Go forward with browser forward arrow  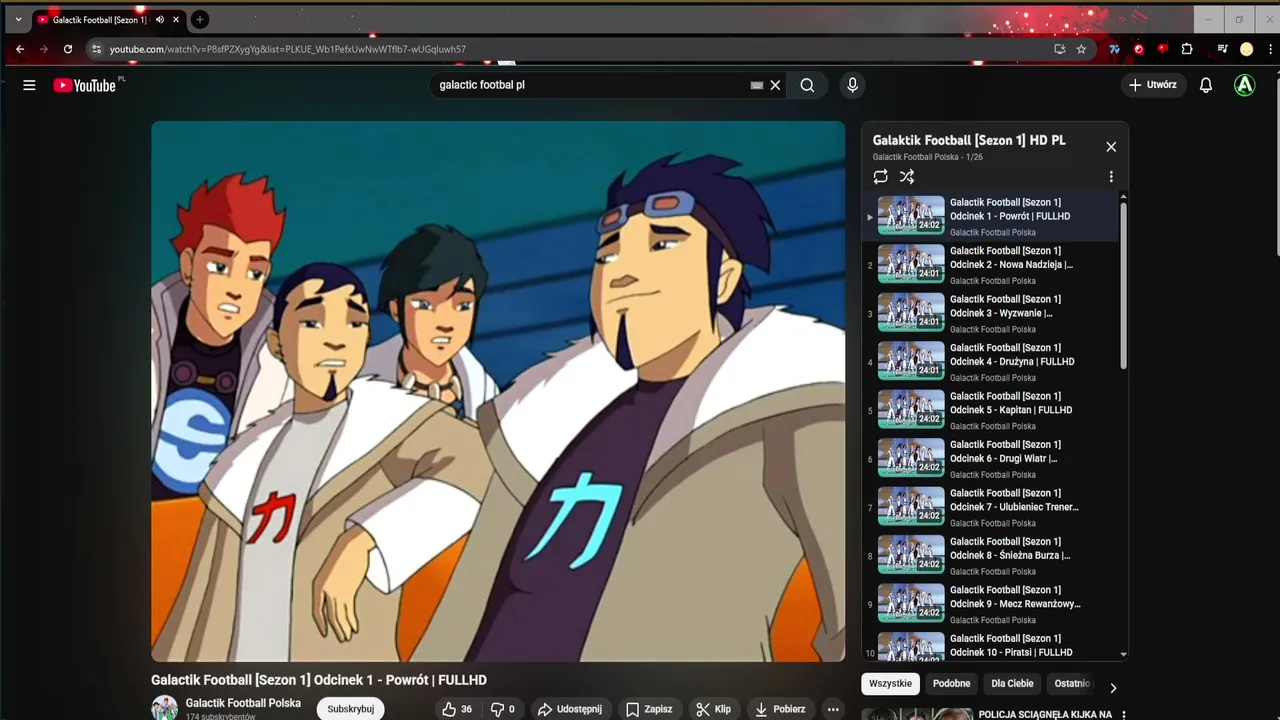coord(44,49)
